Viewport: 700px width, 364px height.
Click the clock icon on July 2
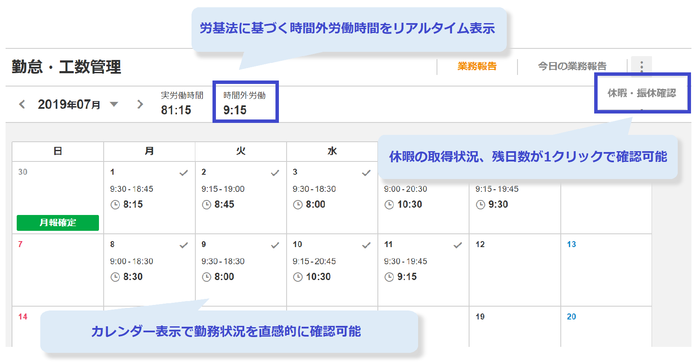pos(206,205)
